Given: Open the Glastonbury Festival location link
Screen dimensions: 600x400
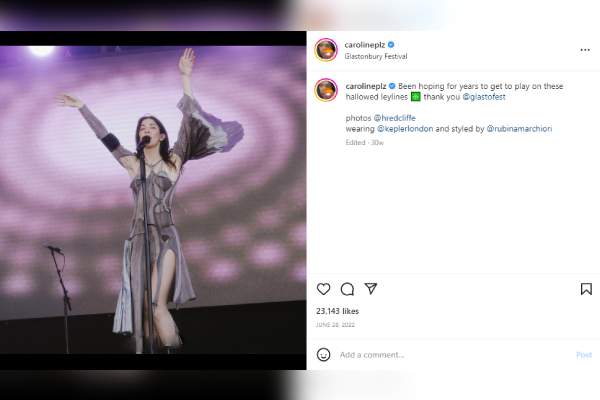Looking at the screenshot, I should 376,56.
